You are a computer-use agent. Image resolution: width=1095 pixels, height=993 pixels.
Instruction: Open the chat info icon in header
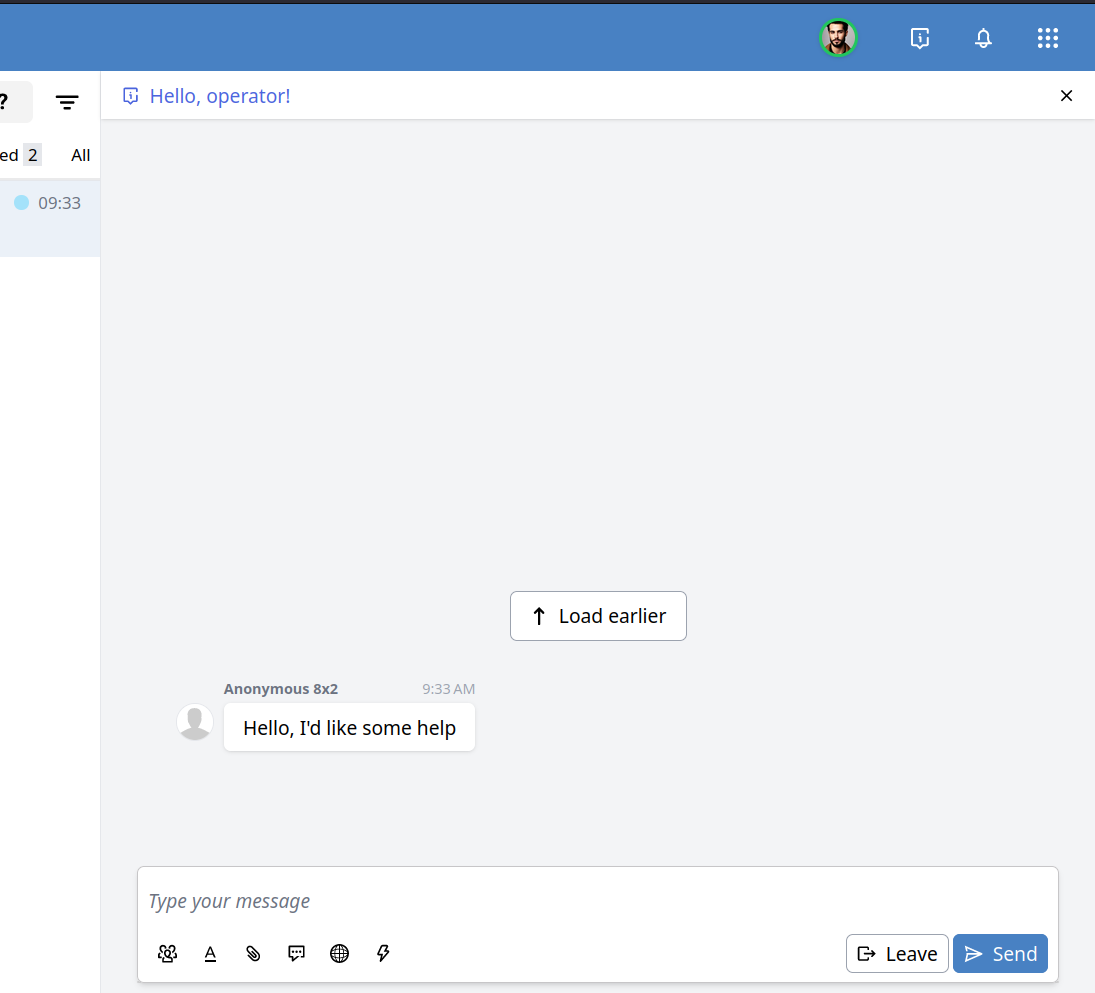(920, 38)
